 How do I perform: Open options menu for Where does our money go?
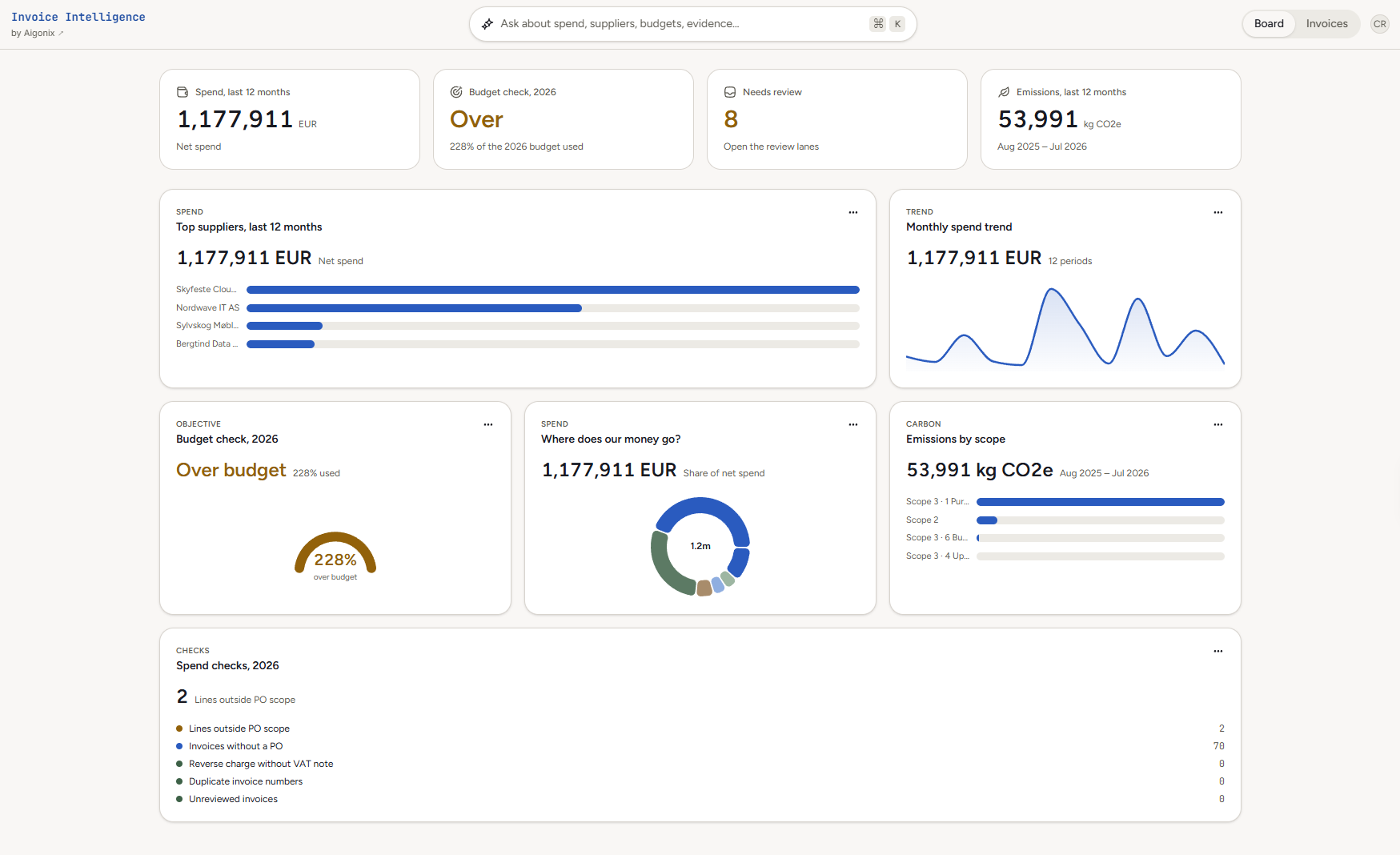(853, 424)
